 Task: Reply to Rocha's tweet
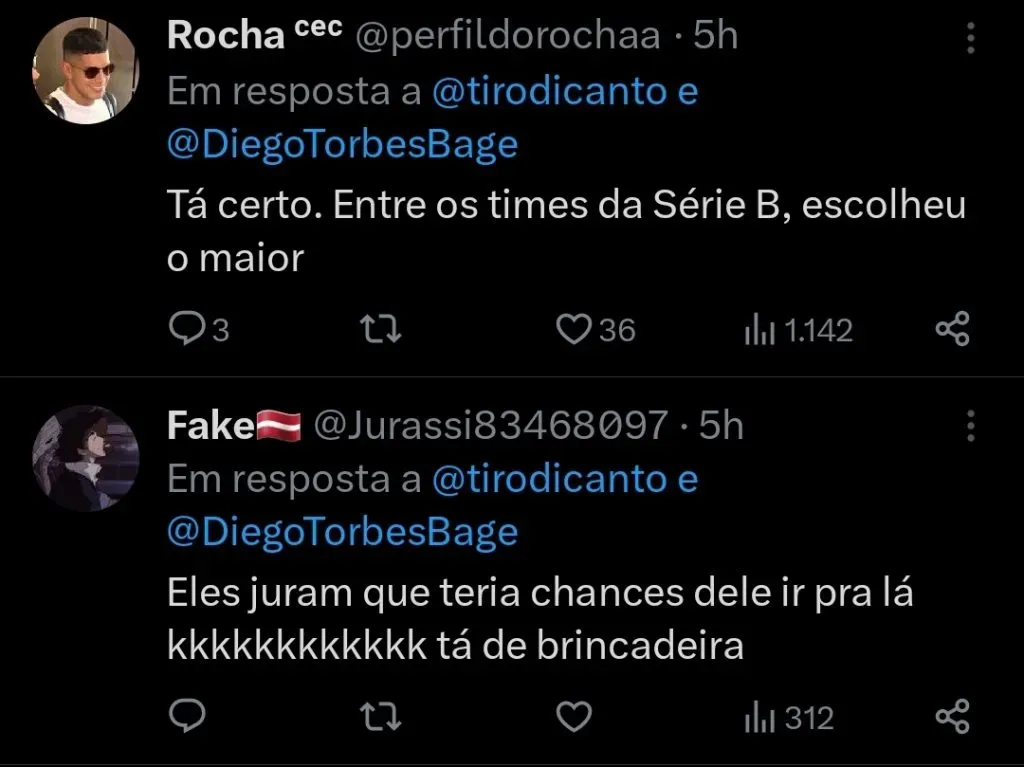185,330
